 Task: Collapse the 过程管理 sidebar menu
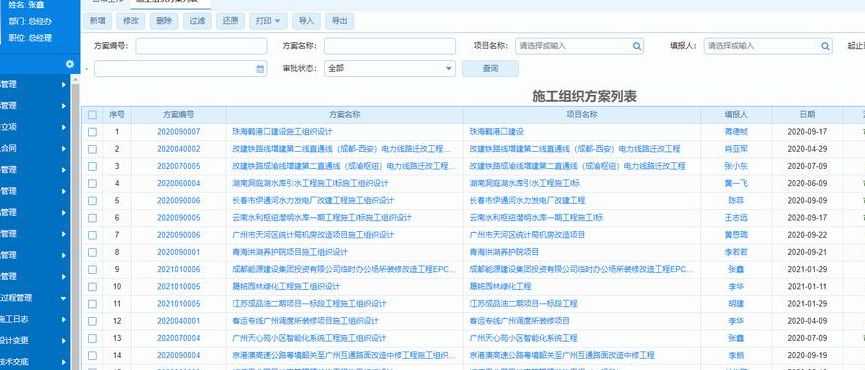click(35, 298)
